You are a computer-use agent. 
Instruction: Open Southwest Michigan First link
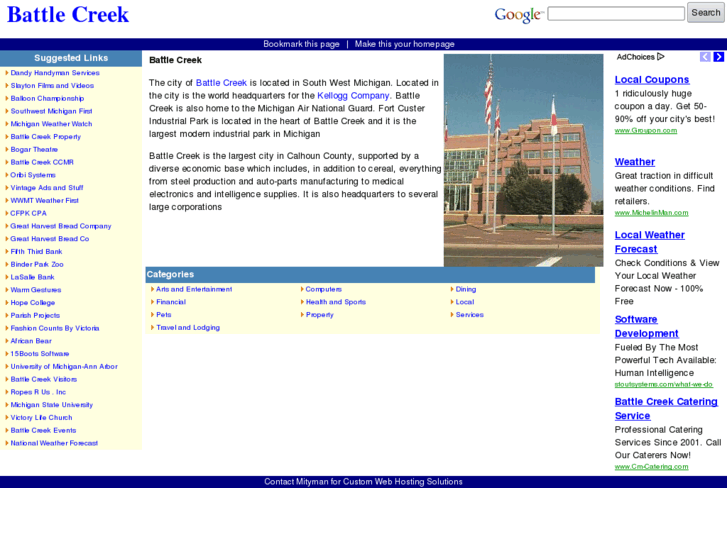(x=51, y=111)
